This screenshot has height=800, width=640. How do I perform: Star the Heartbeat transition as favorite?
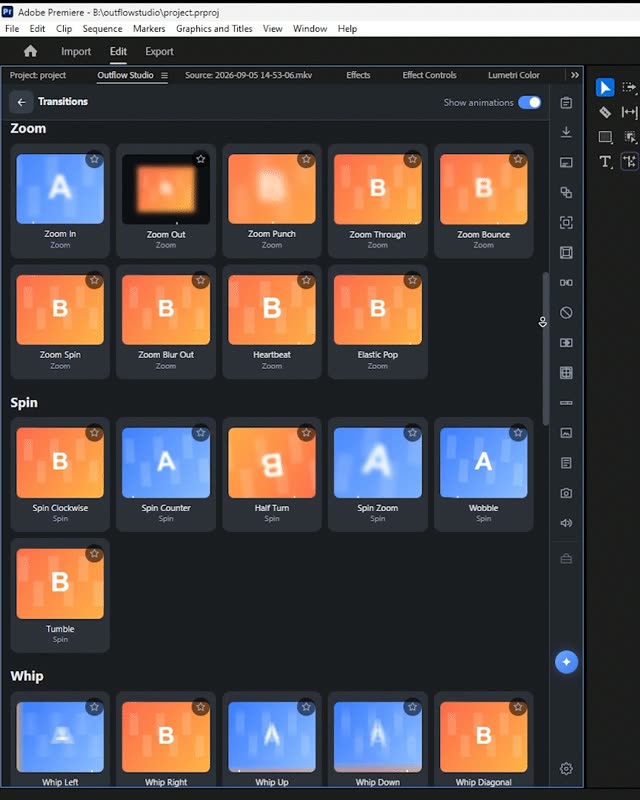pyautogui.click(x=306, y=280)
